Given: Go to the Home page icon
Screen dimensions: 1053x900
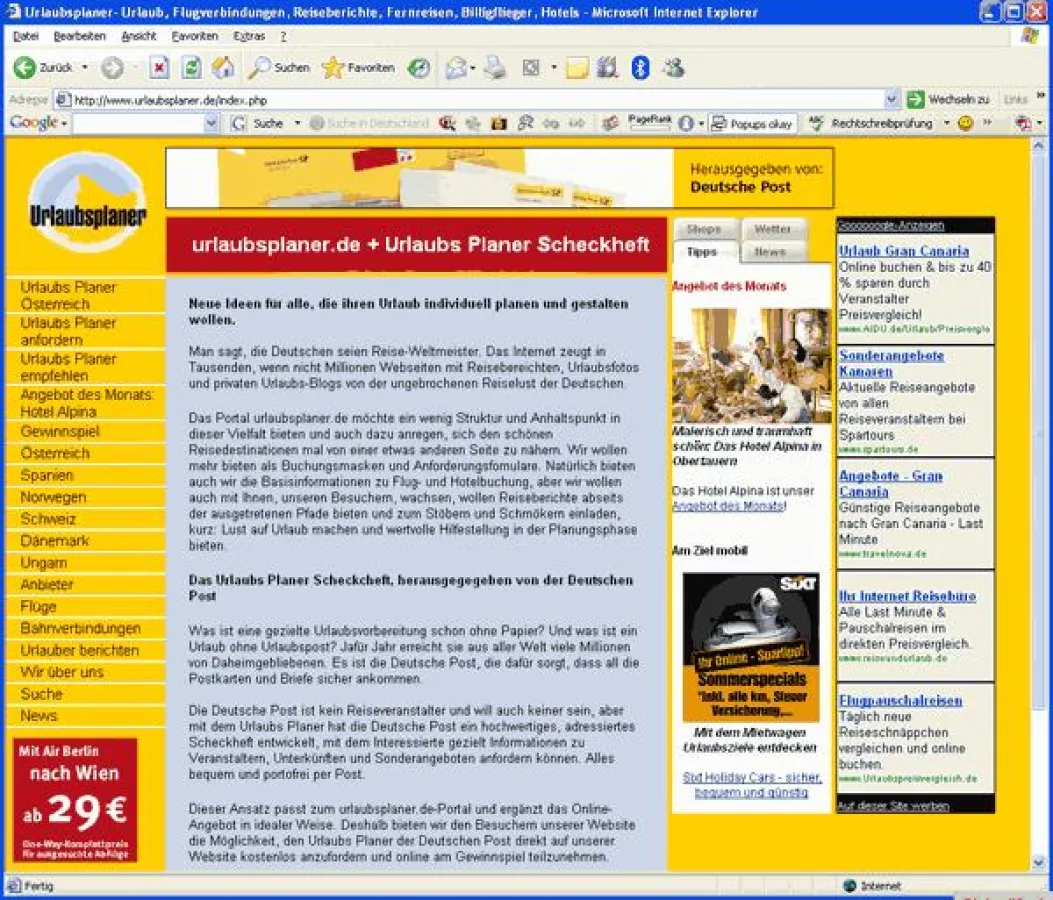Looking at the screenshot, I should pyautogui.click(x=223, y=68).
